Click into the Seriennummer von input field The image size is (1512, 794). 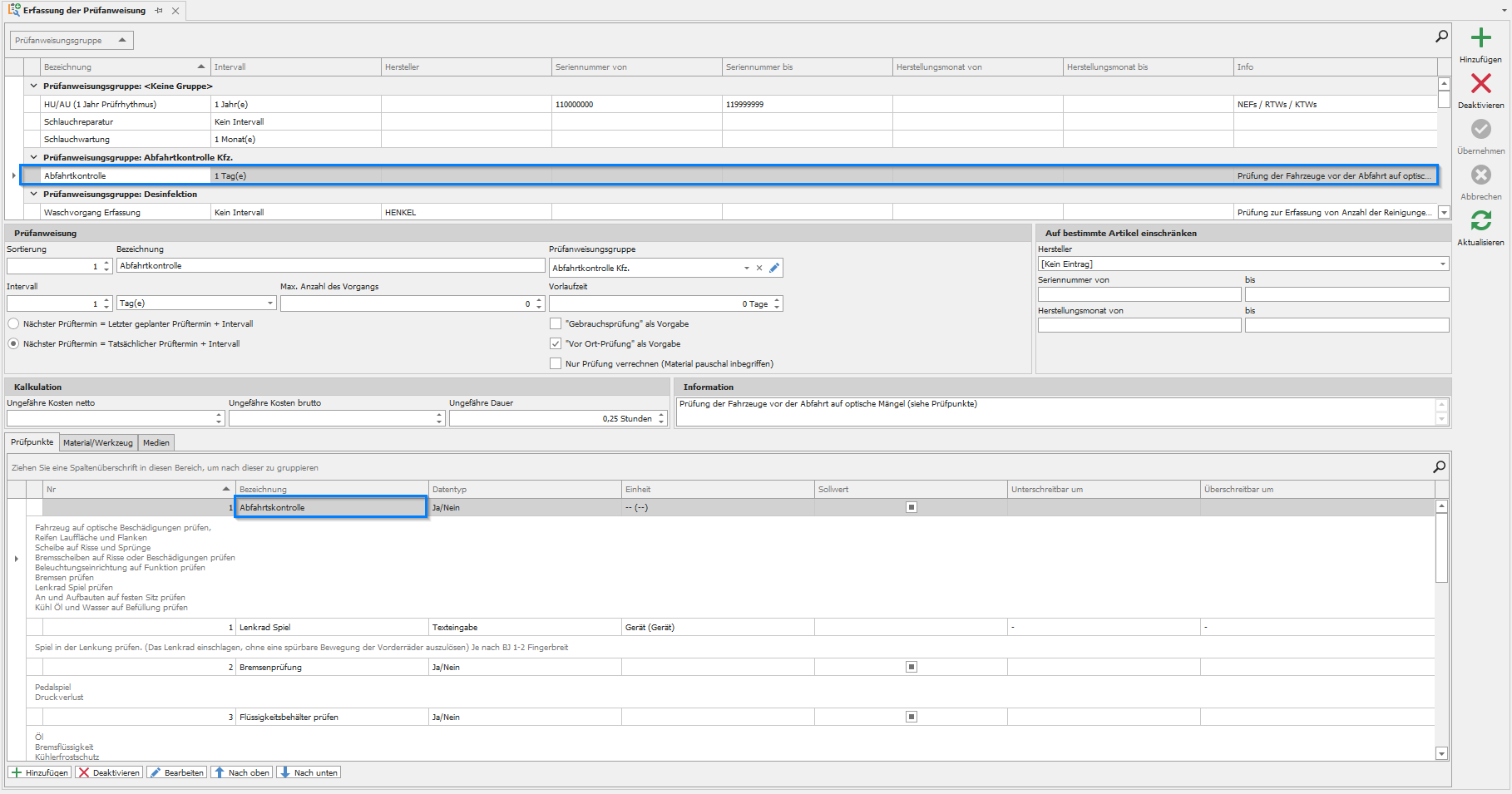point(1139,294)
